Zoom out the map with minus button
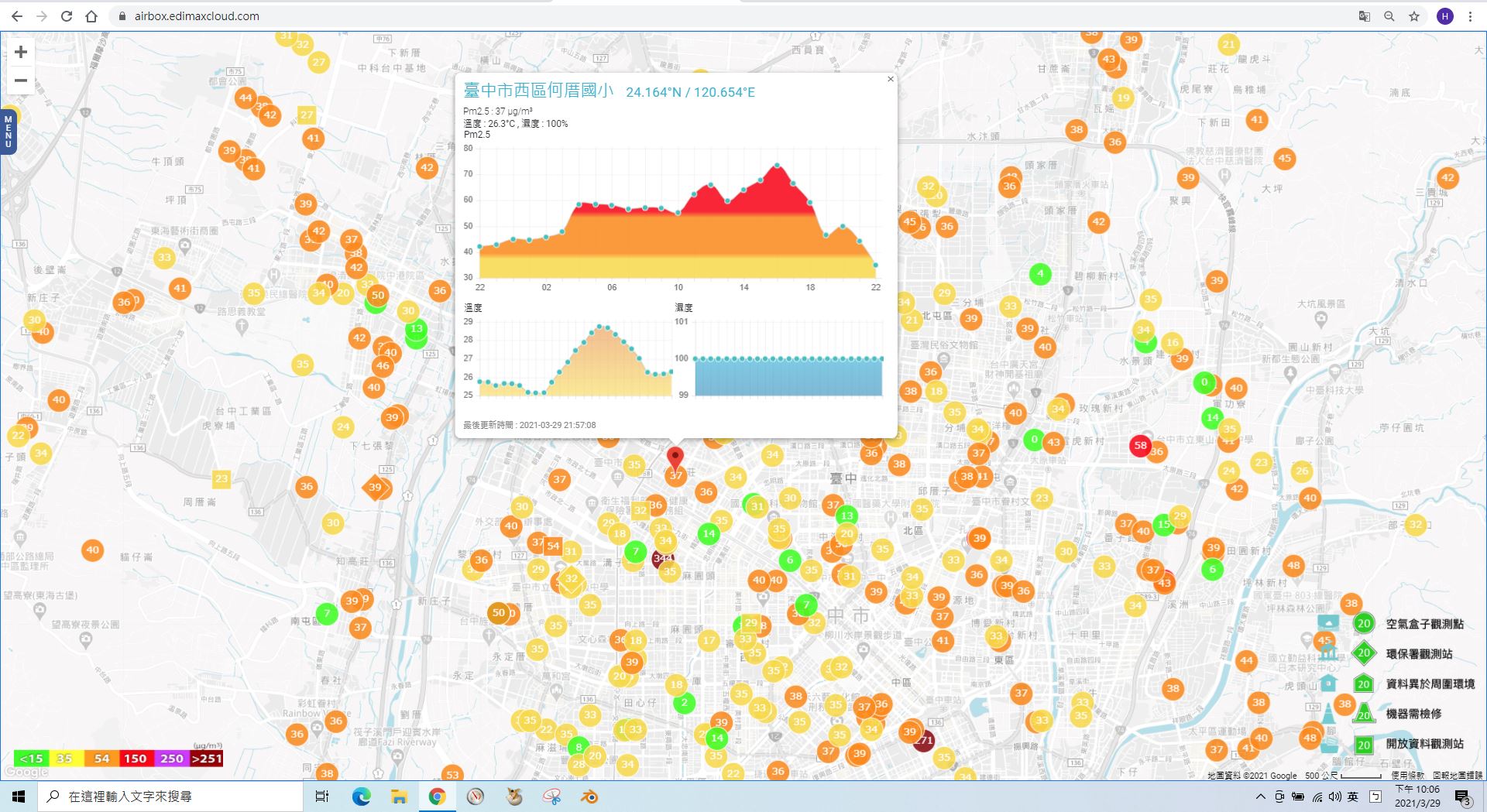 tap(21, 81)
